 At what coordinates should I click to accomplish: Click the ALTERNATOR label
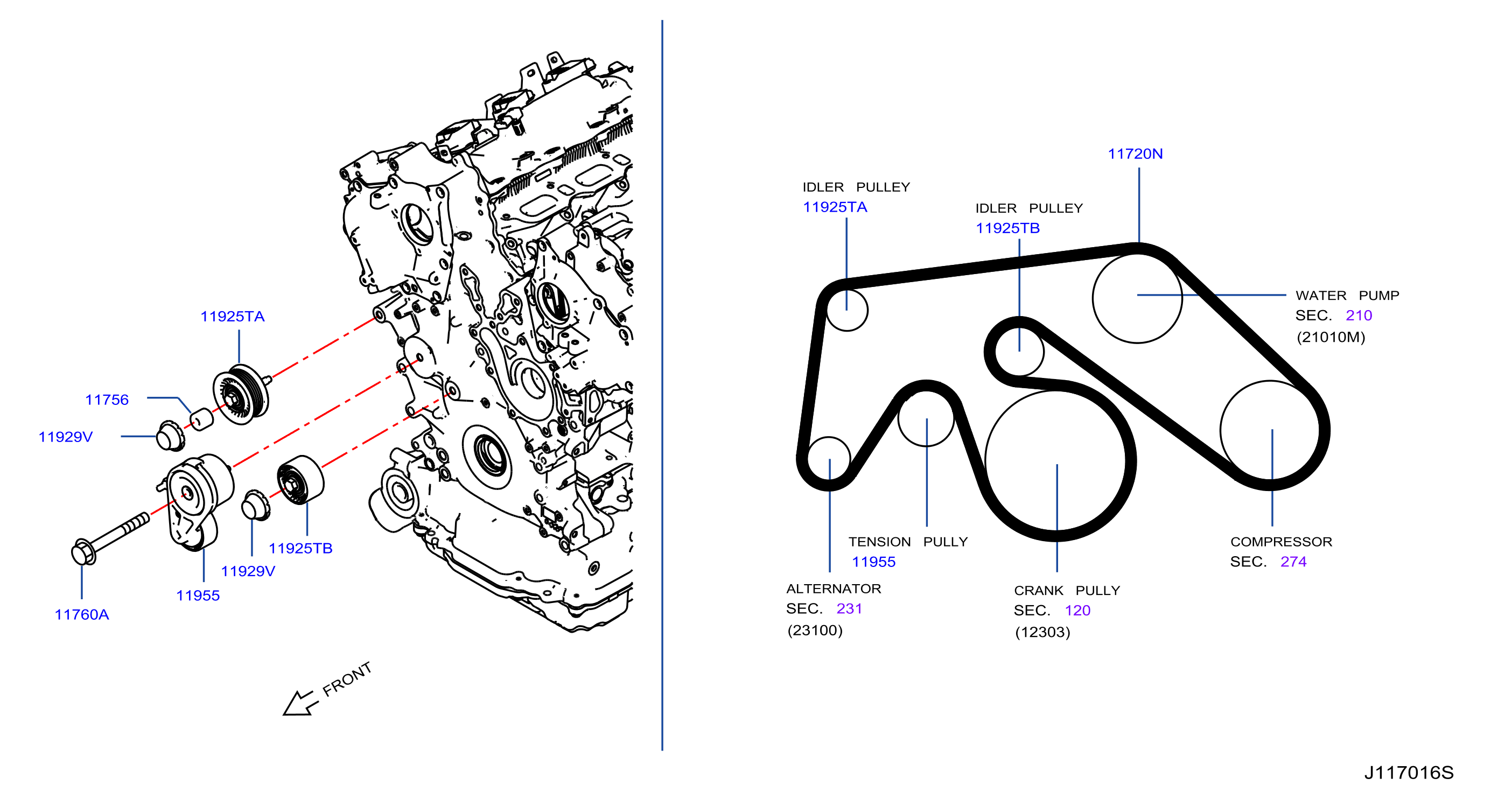click(834, 589)
